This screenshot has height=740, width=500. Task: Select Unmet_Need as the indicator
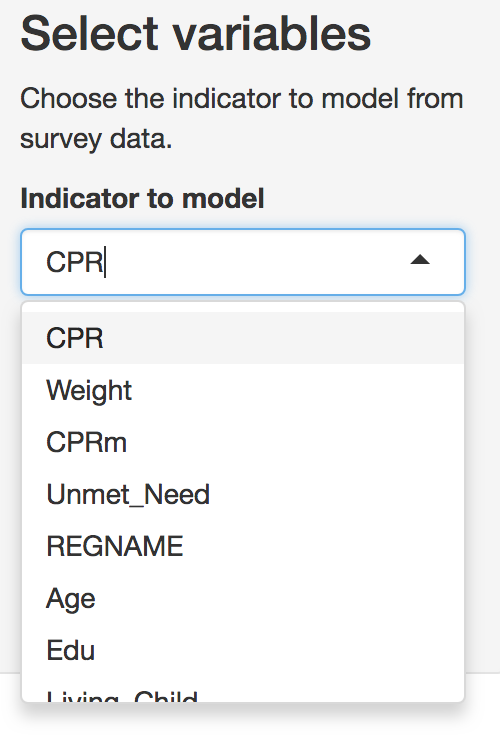[x=243, y=494]
